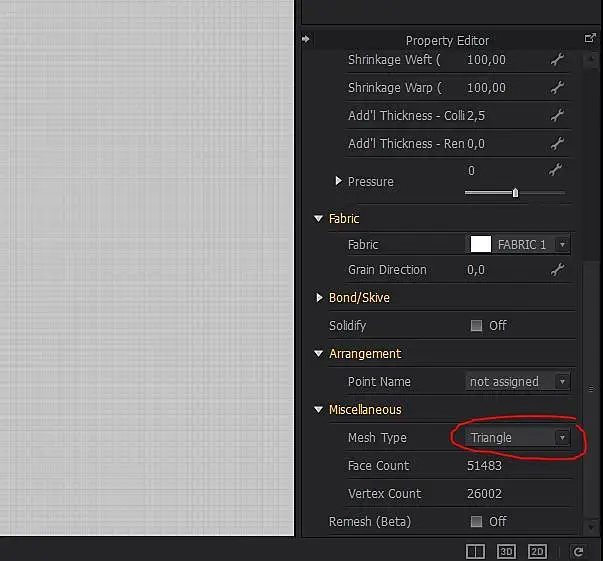Viewport: 603px width, 561px height.
Task: Click the wrench icon for Pressure
Action: pyautogui.click(x=555, y=170)
